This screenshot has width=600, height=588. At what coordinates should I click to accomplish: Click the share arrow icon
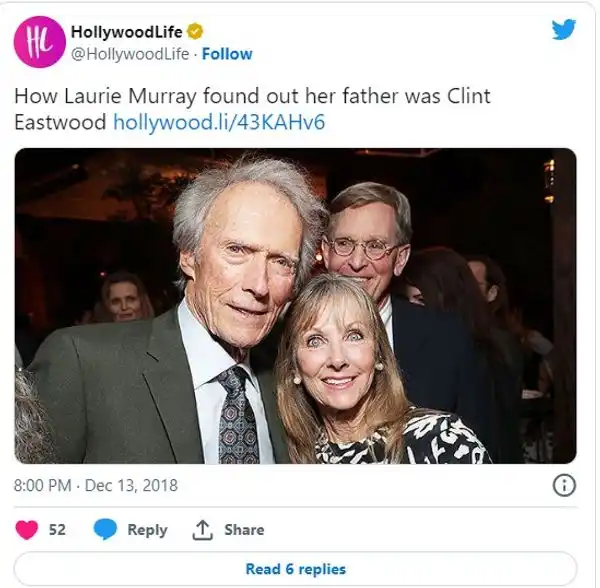(203, 530)
